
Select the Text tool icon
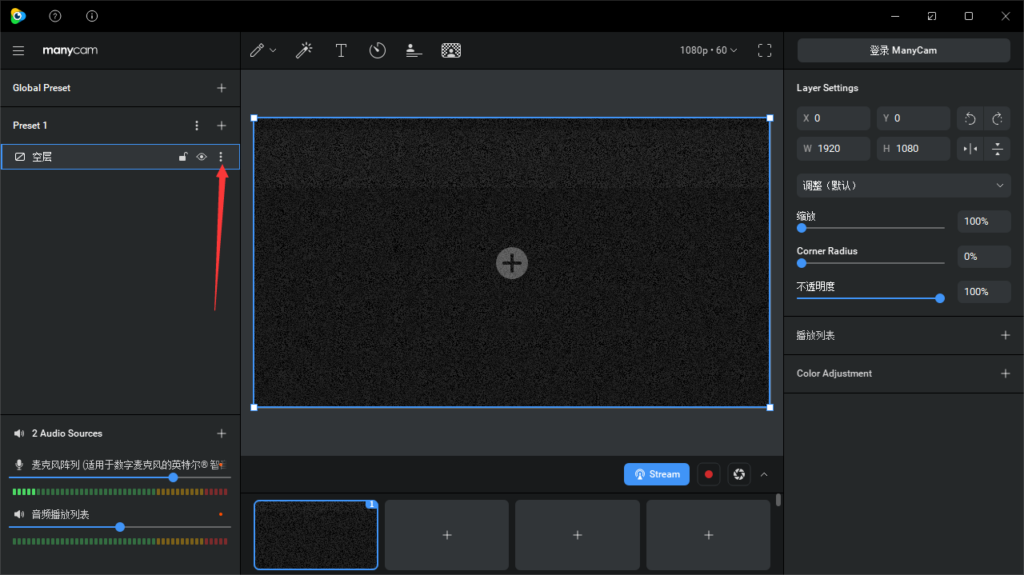click(341, 50)
